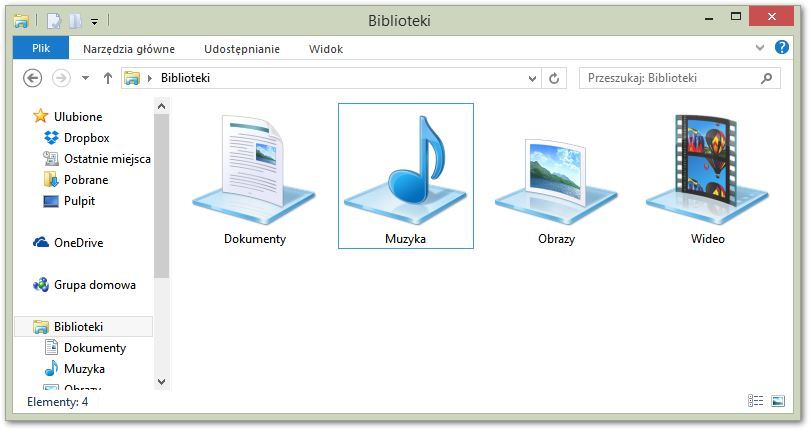Viewport: 810px width, 430px height.
Task: Click the address bar folder icon
Action: [132, 78]
